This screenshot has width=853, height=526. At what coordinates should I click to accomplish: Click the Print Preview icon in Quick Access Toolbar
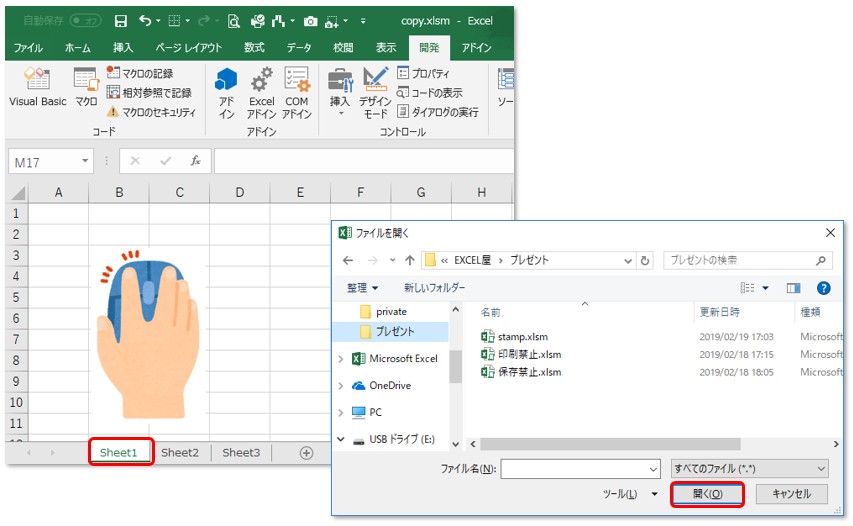pos(234,21)
